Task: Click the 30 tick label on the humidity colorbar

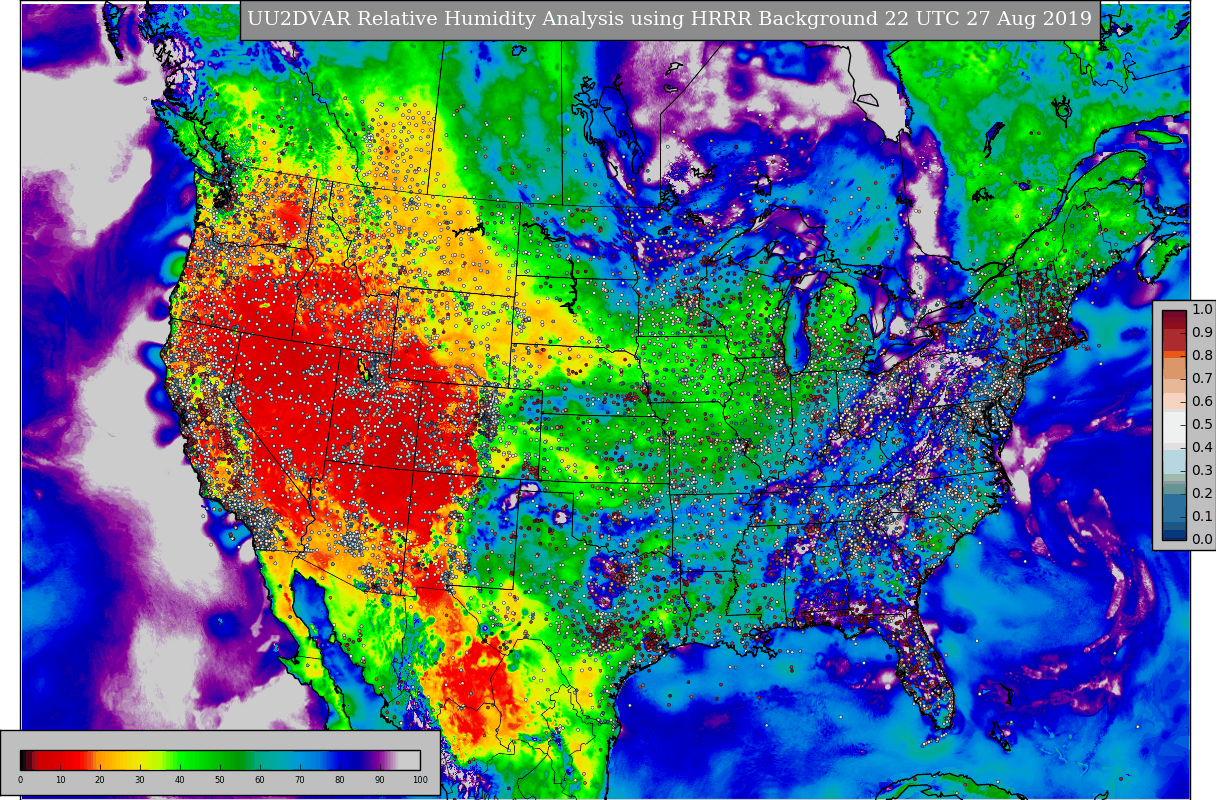Action: (140, 780)
